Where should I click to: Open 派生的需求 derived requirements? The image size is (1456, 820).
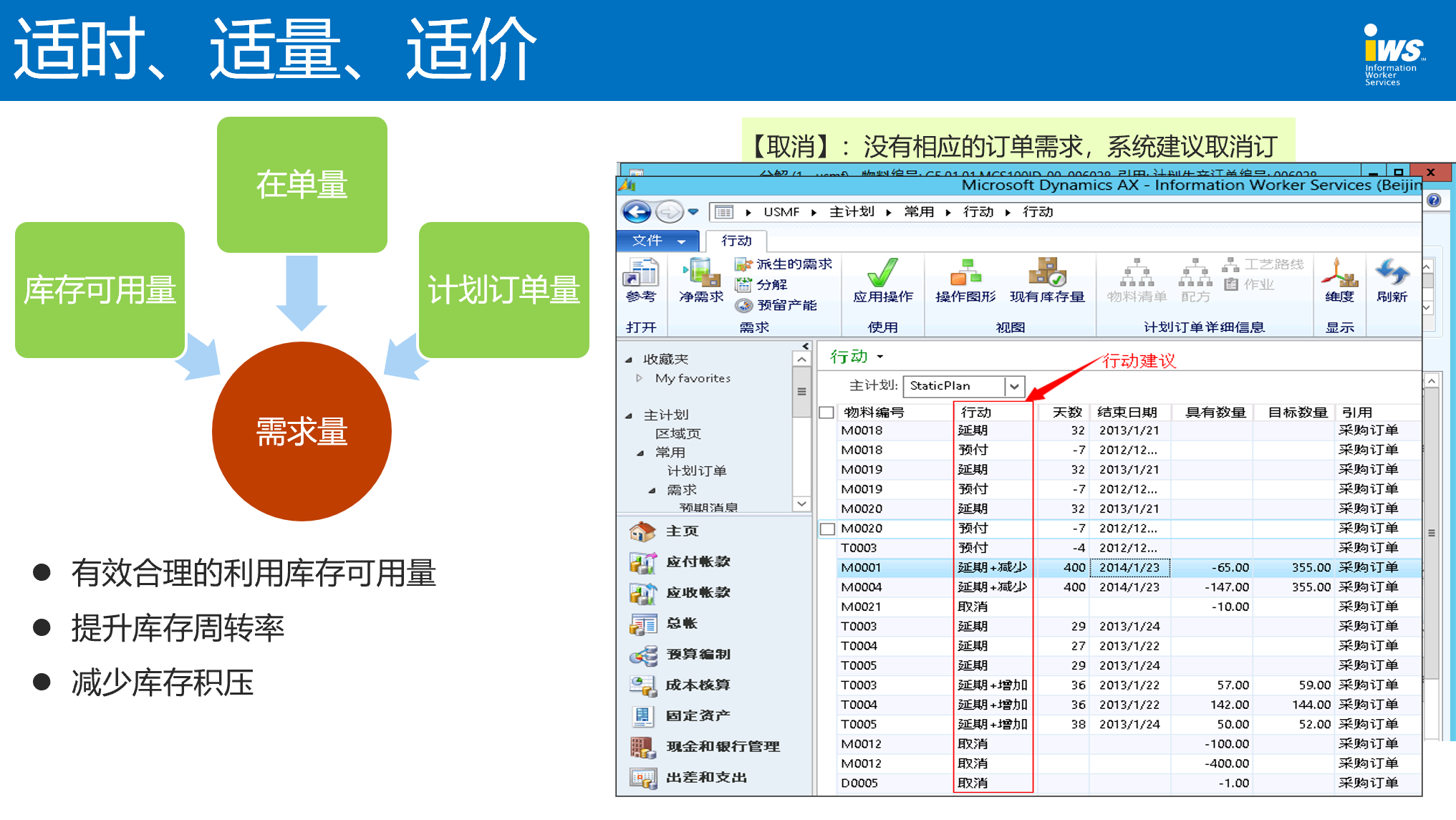784,264
